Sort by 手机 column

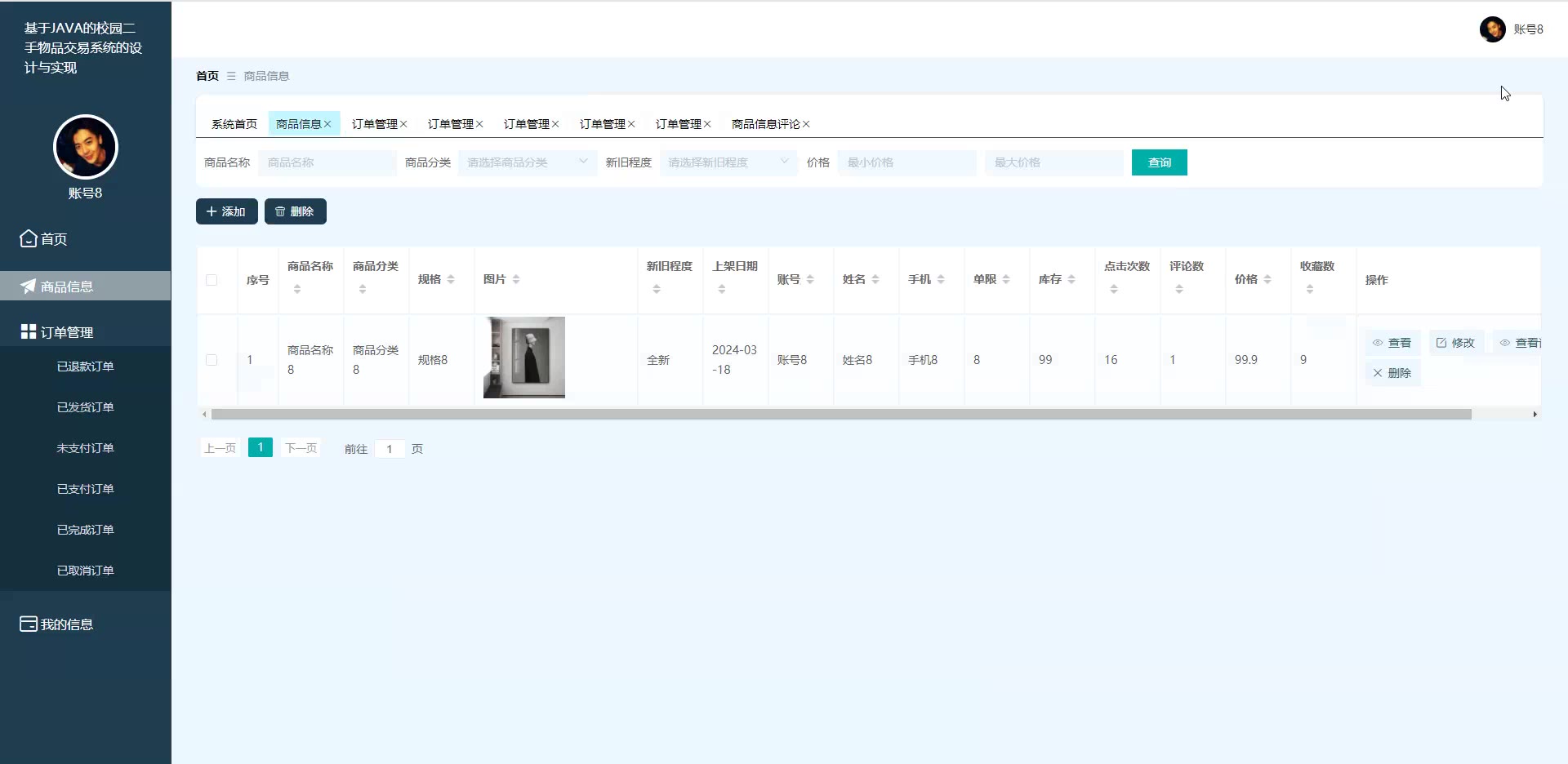941,279
